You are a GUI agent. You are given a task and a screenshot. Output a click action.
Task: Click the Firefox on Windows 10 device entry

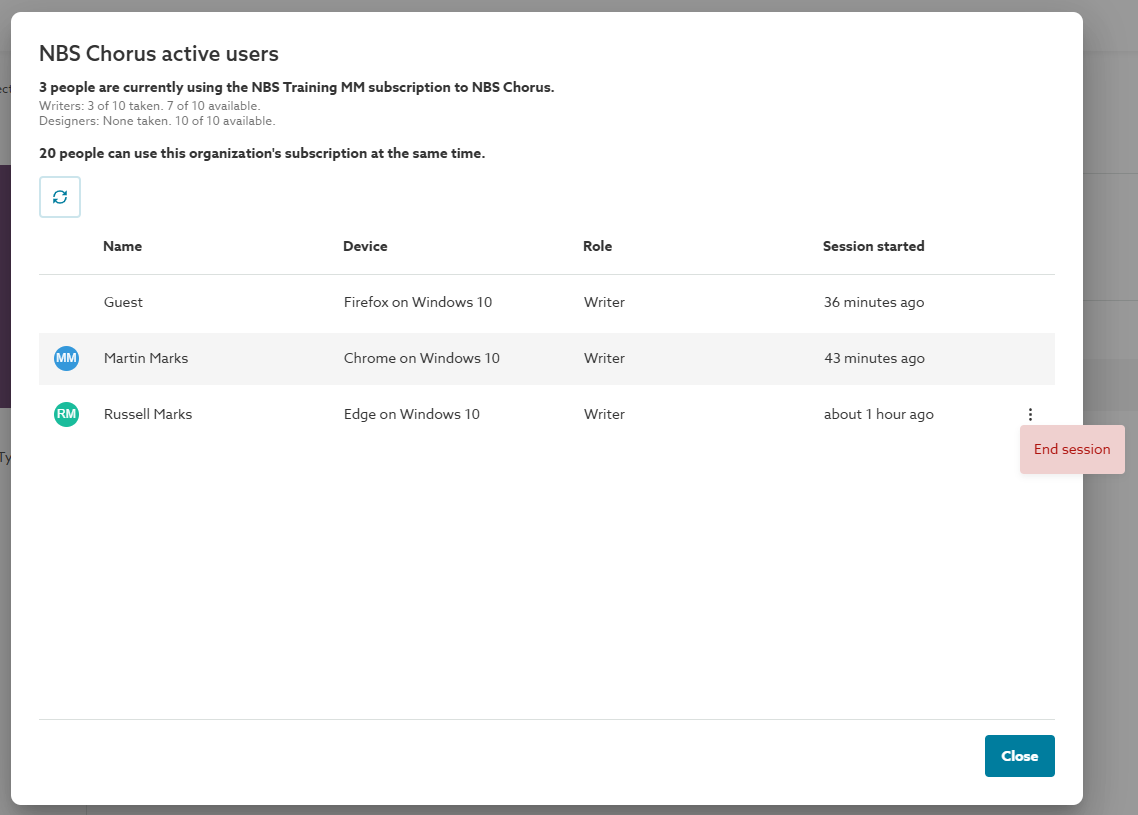tap(418, 302)
